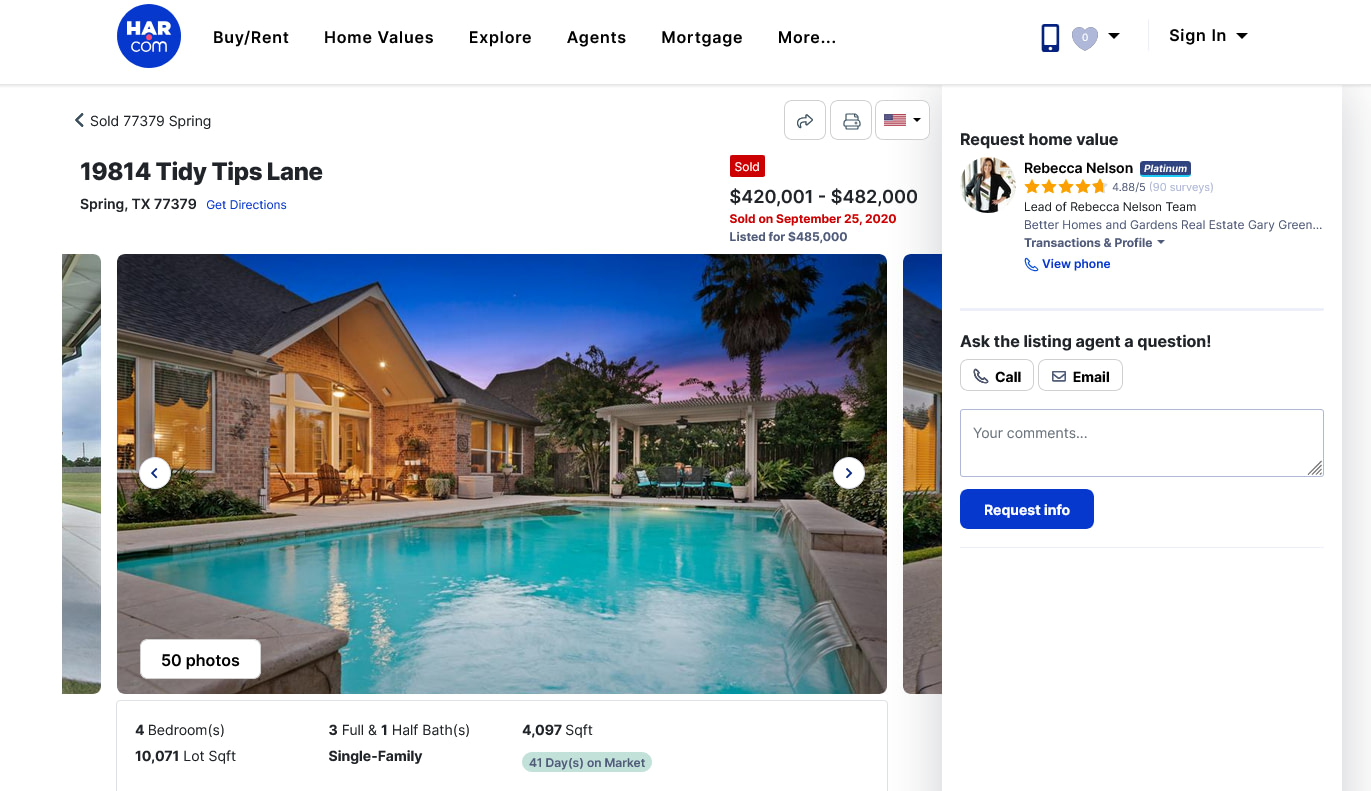Go back to Sold 77379 Spring
Screen dimensions: 1371x791
143,121
